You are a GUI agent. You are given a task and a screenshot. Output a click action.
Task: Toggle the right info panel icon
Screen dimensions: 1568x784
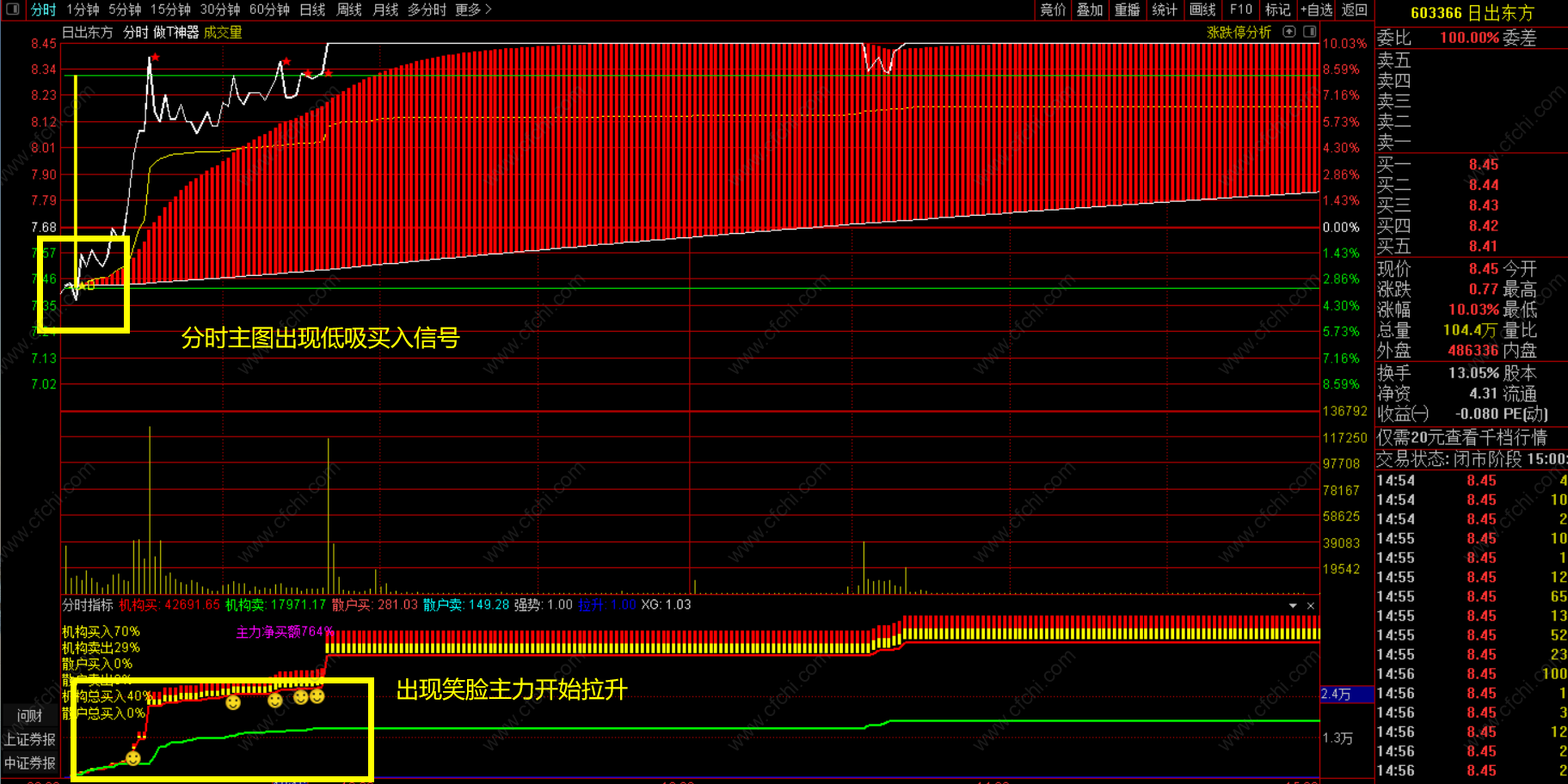[1309, 32]
